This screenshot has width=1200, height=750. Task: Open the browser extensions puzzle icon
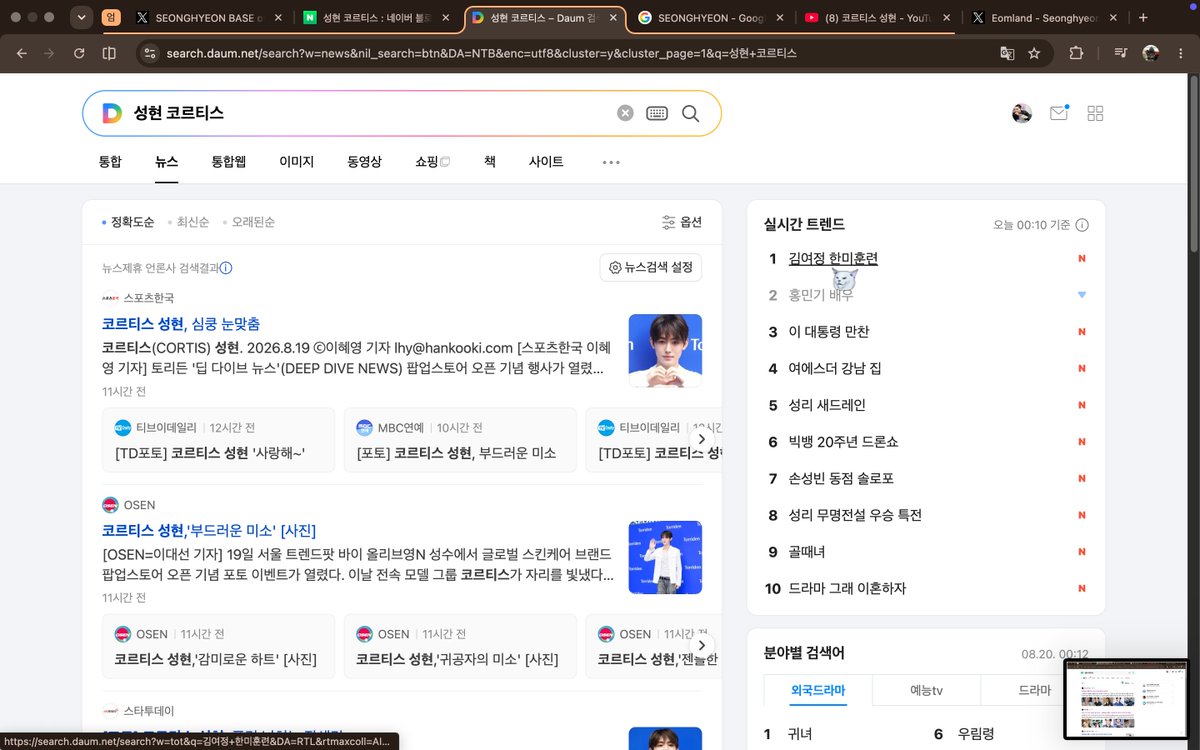(x=1076, y=53)
